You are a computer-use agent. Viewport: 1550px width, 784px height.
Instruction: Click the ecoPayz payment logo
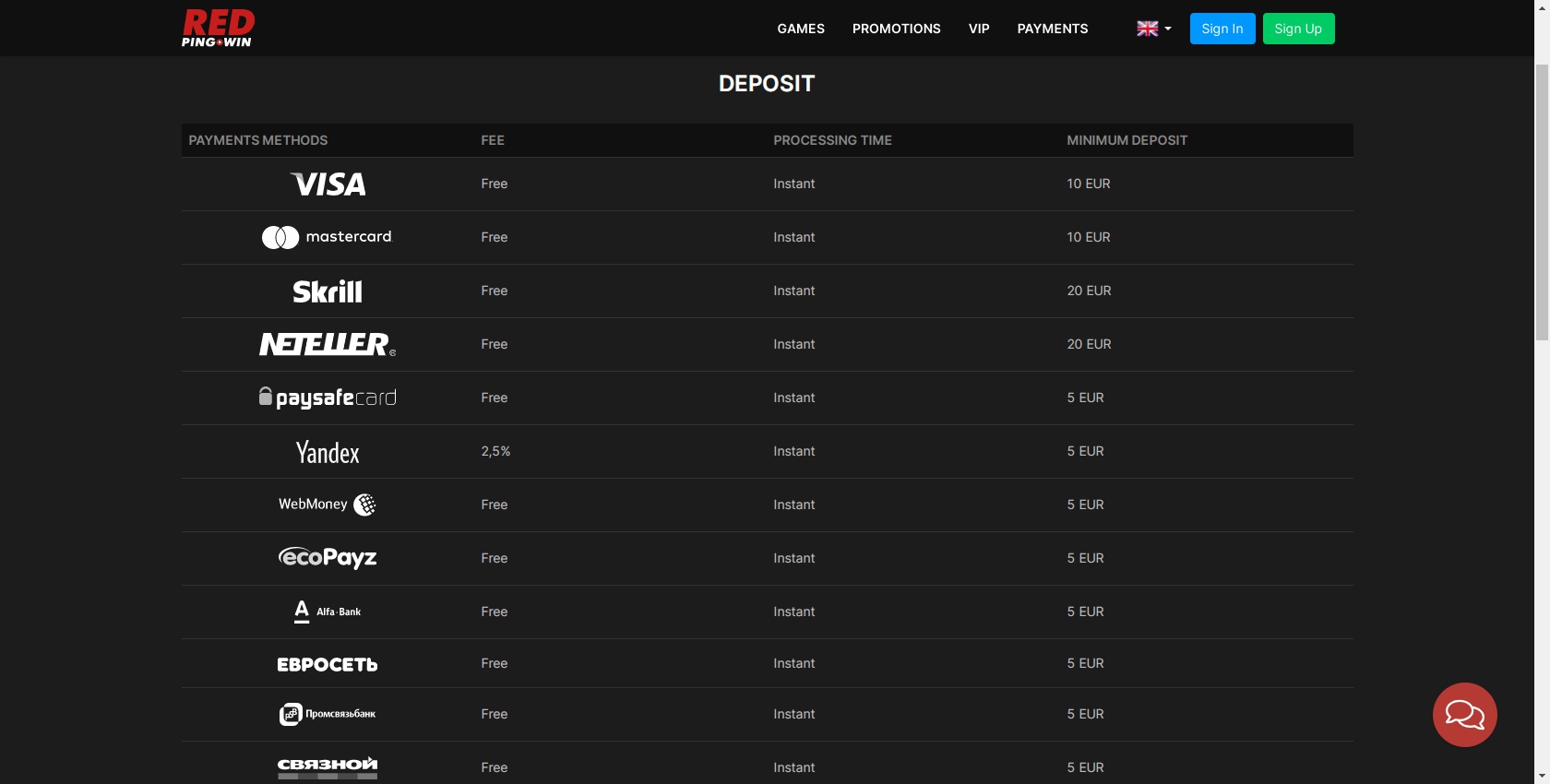click(328, 558)
